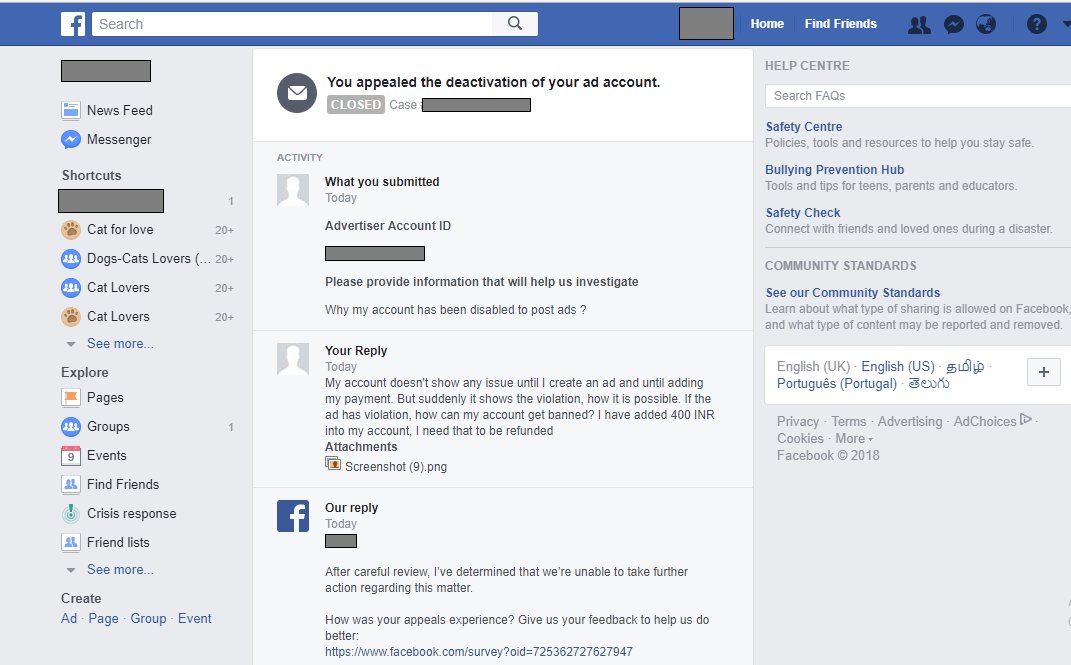Viewport: 1071px width, 665px height.
Task: Click the Find Friends sidebar icon
Action: click(x=70, y=484)
